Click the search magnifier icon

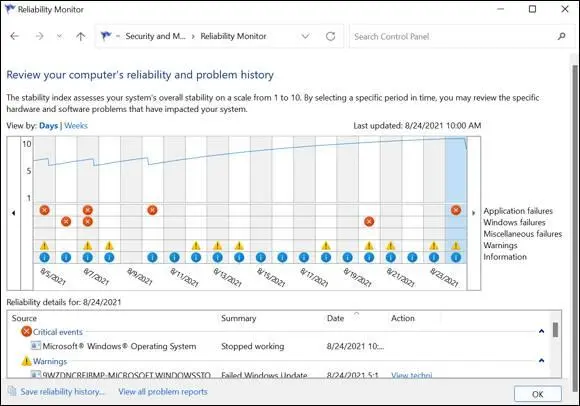[562, 36]
